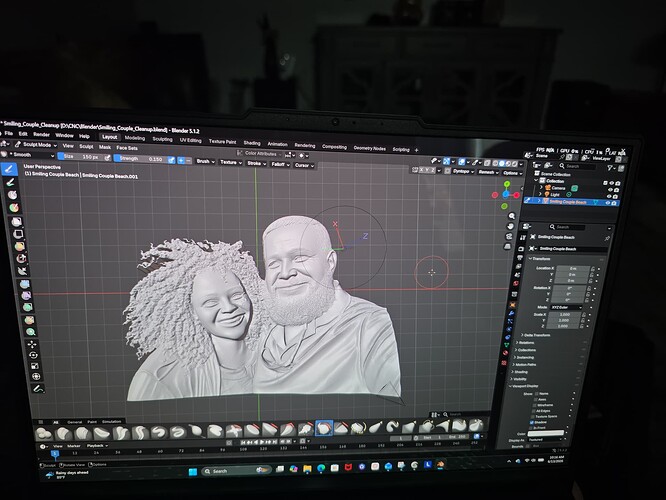Screen dimensions: 666x500
Task: Open the Material properties tab
Action: click(506, 353)
